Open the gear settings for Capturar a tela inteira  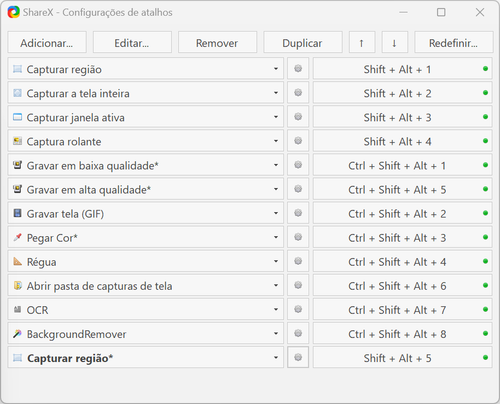pos(298,93)
